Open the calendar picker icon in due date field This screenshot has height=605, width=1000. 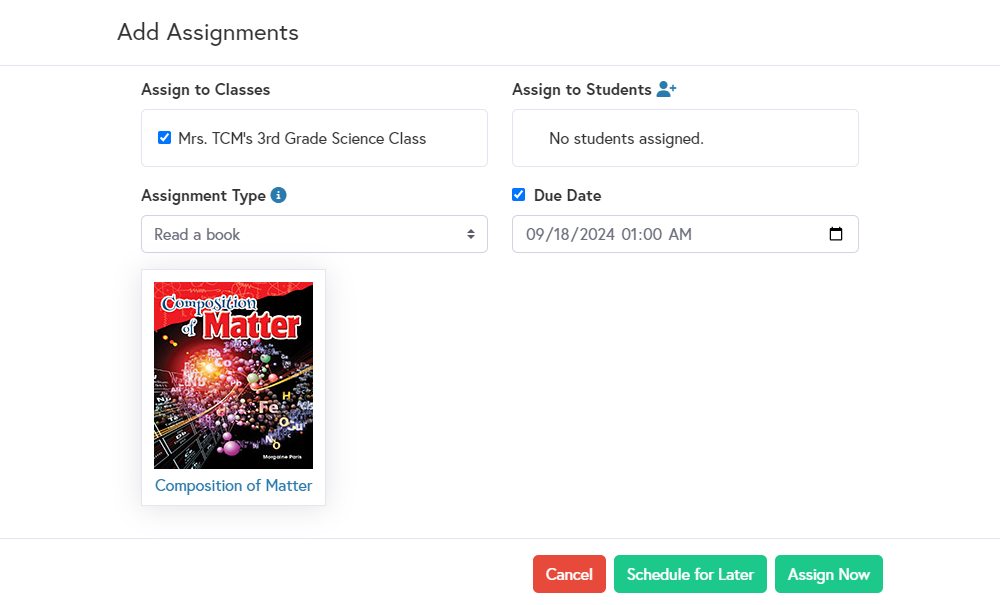pyautogui.click(x=836, y=234)
